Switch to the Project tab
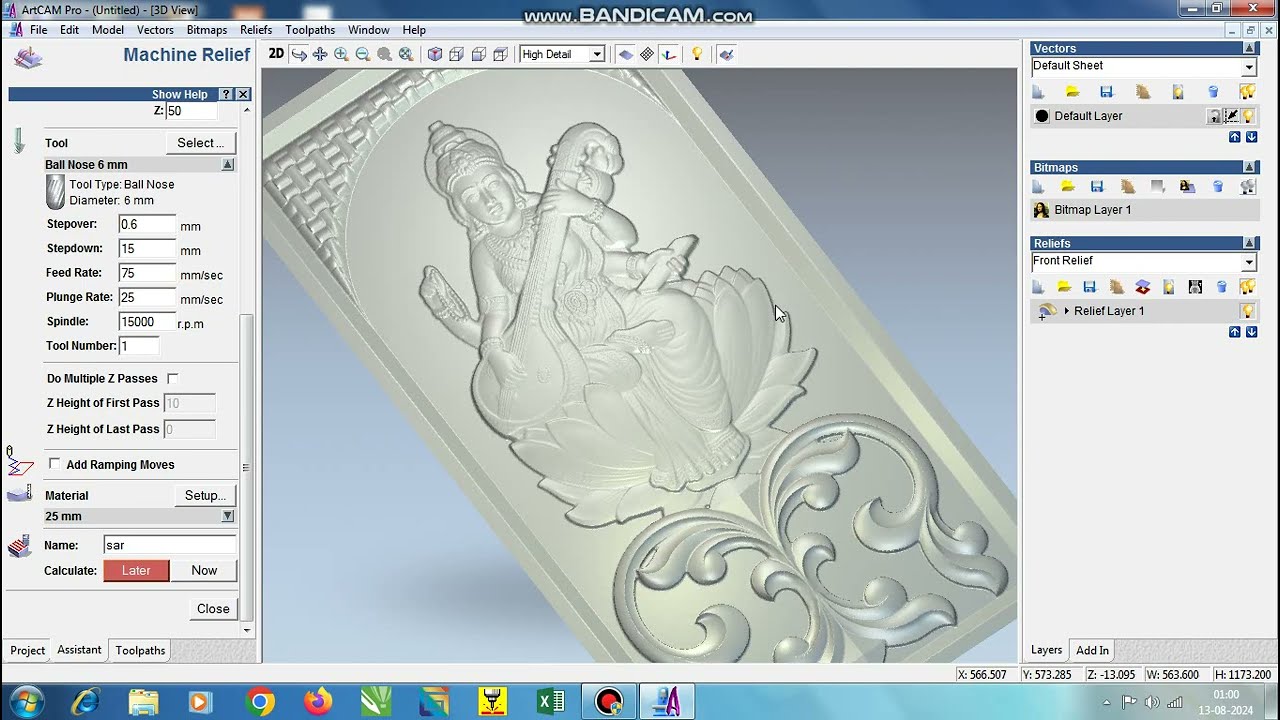Screen dimensions: 1280x720 (x=27, y=650)
